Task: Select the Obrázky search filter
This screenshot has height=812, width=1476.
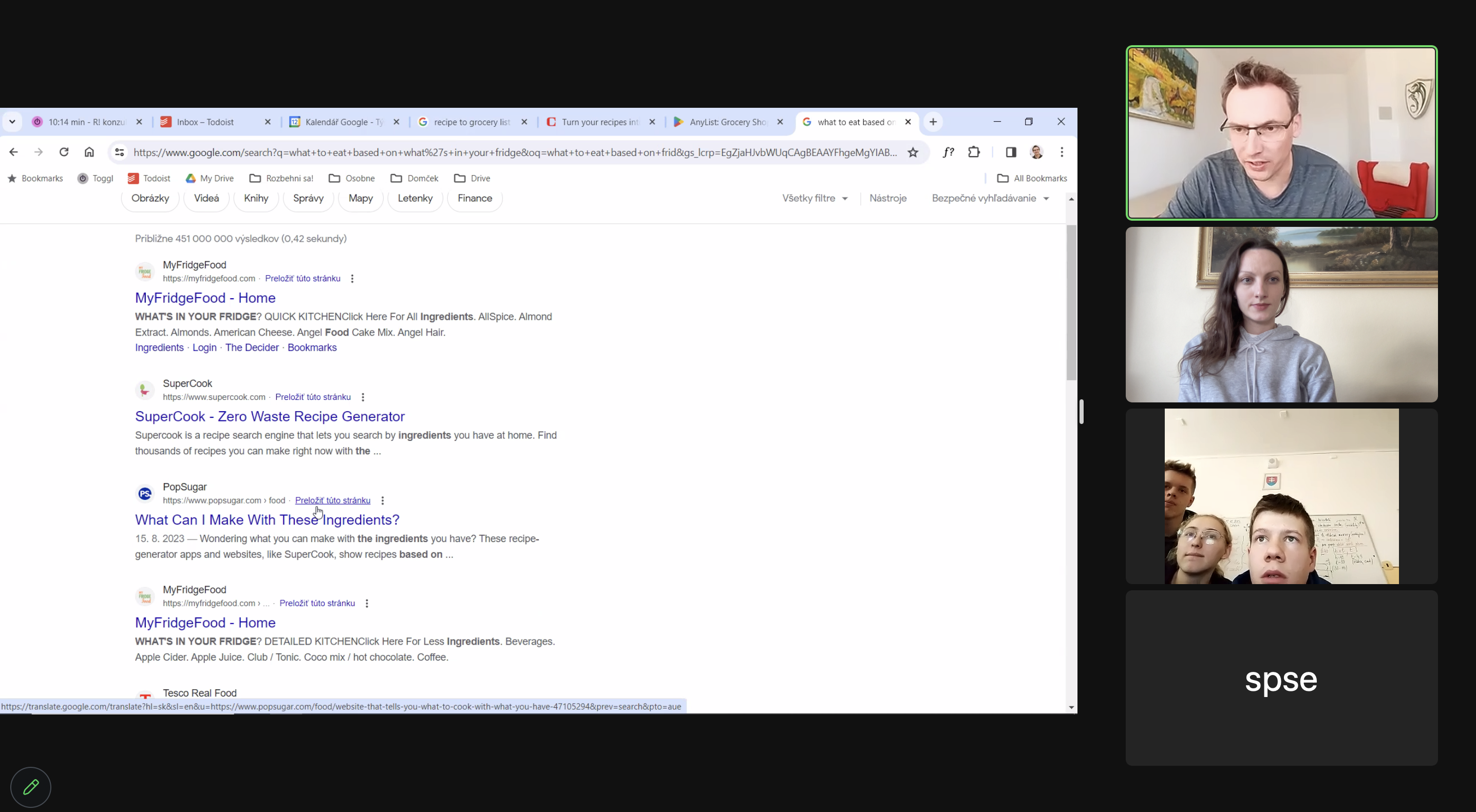Action: click(150, 198)
